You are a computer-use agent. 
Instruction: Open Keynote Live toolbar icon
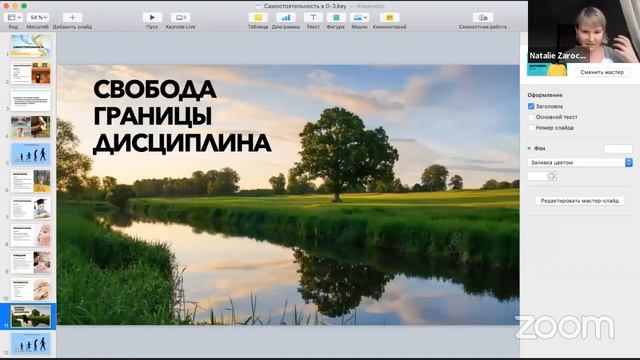coord(180,18)
